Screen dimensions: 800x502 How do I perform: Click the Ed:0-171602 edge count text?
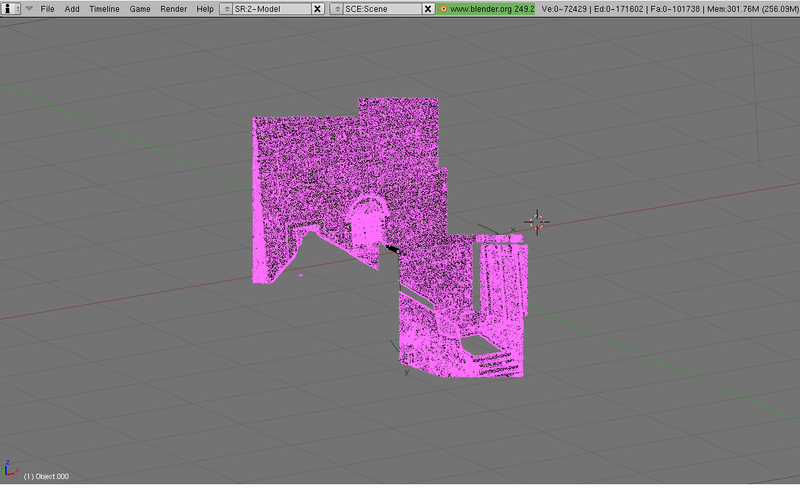pyautogui.click(x=619, y=9)
